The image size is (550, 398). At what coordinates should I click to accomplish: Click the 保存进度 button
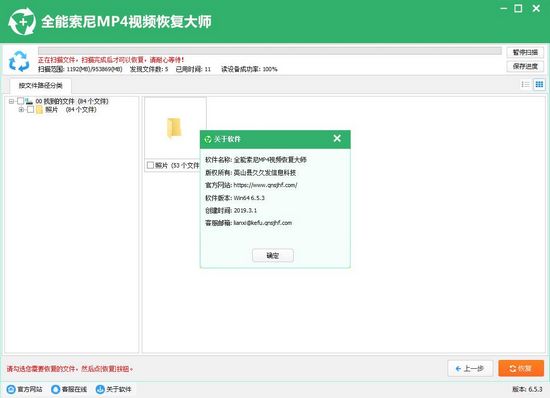(x=525, y=66)
